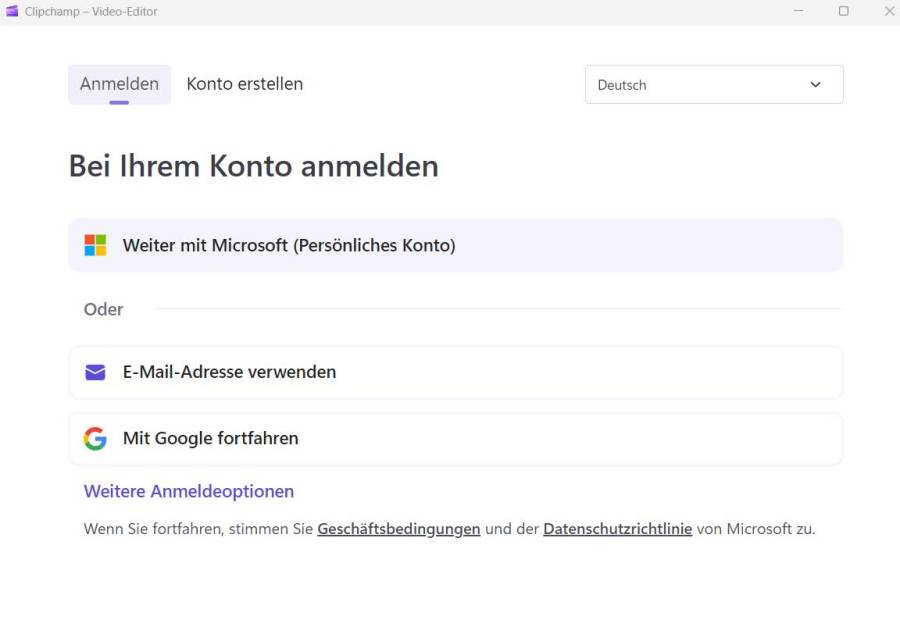Click the Microsoft four-color logo icon

pos(95,245)
